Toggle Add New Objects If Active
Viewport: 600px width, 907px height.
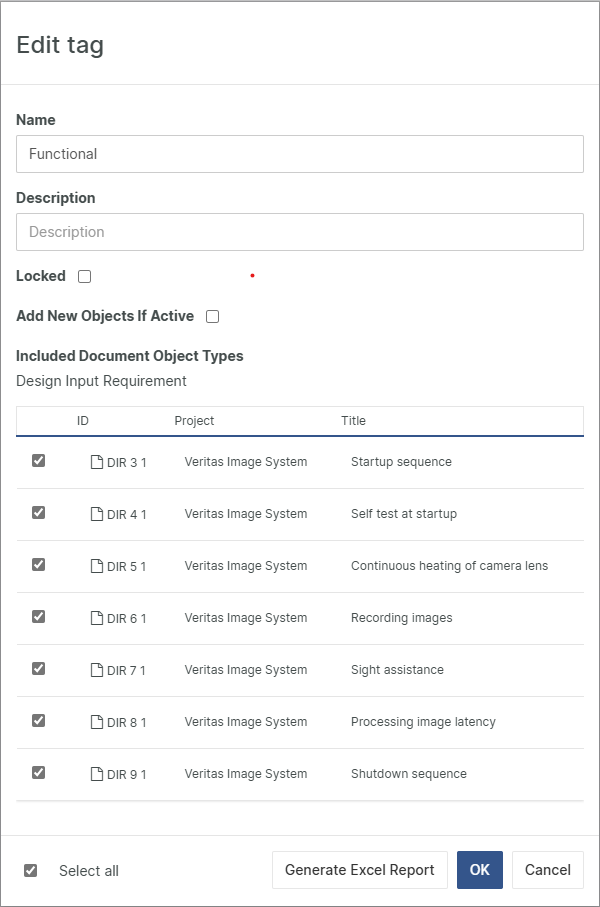coord(212,317)
